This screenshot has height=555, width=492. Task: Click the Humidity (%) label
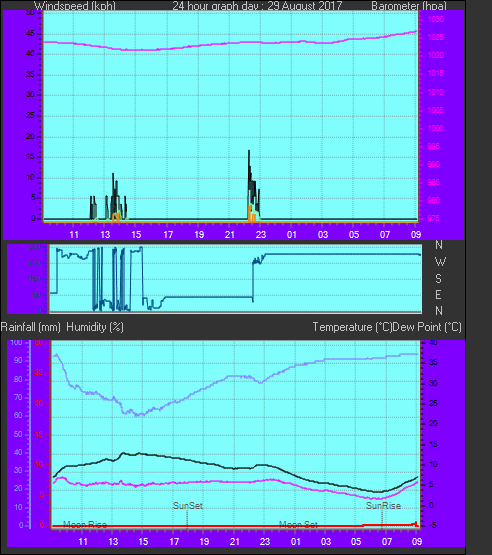tap(95, 327)
